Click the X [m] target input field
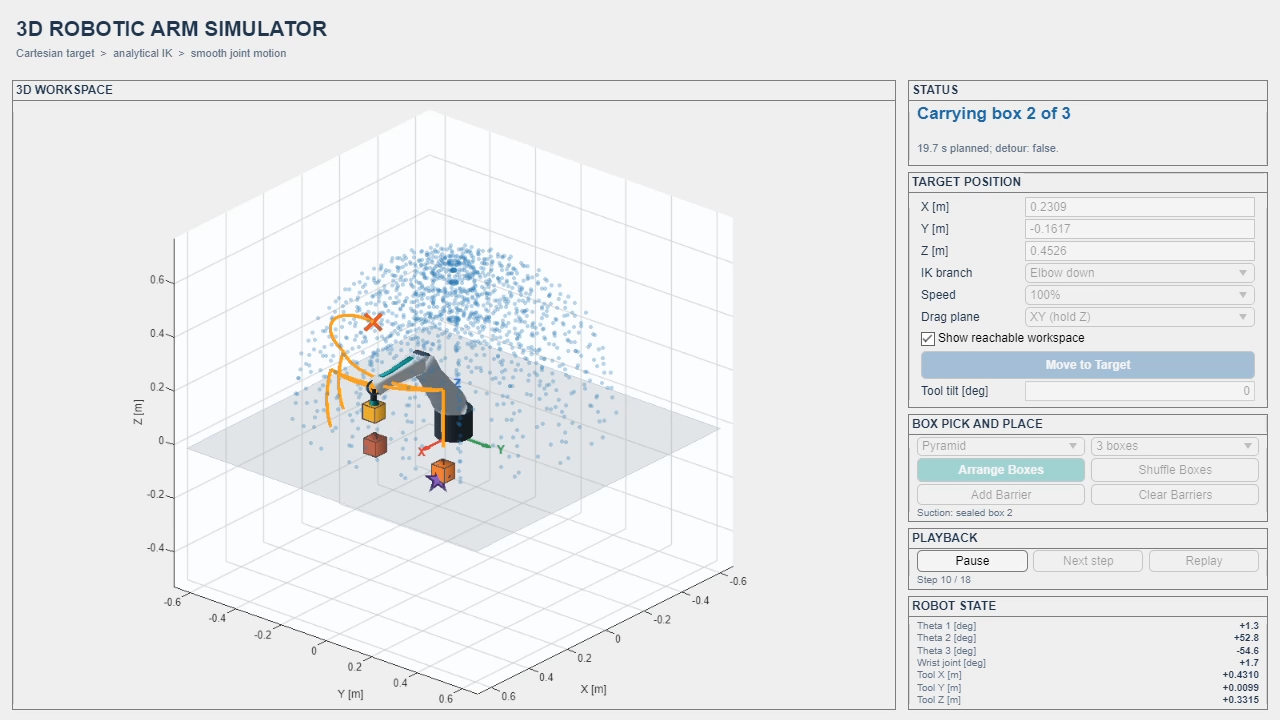The image size is (1280, 720). pyautogui.click(x=1140, y=207)
